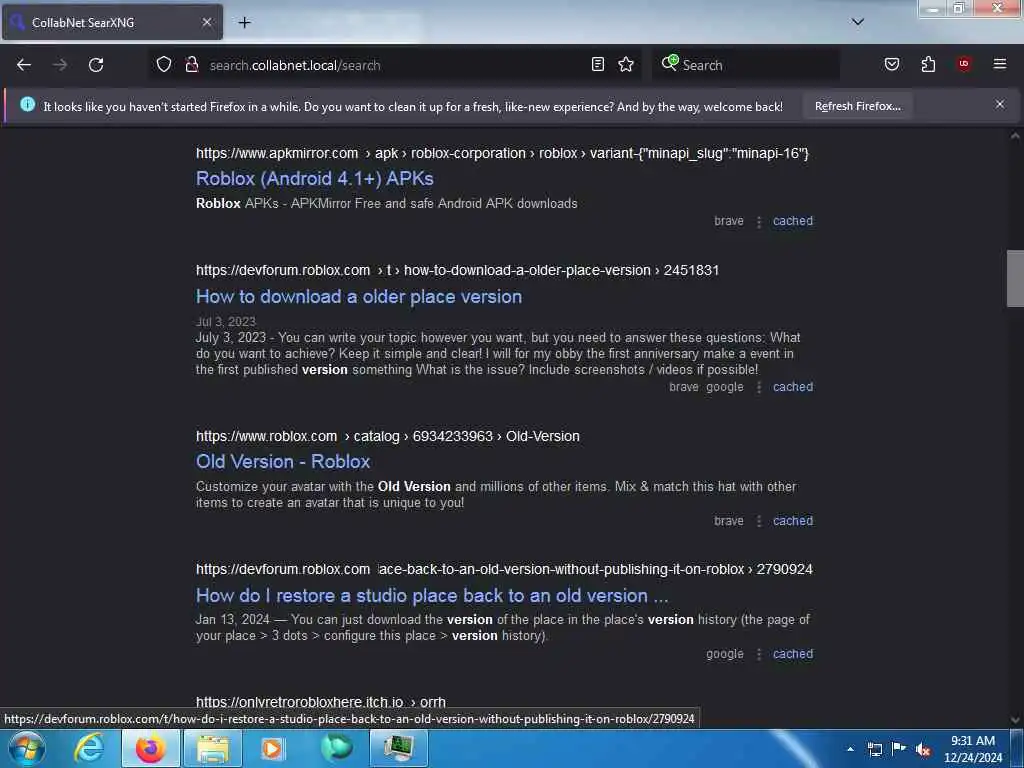Open a new browser tab
The height and width of the screenshot is (768, 1024).
(244, 22)
